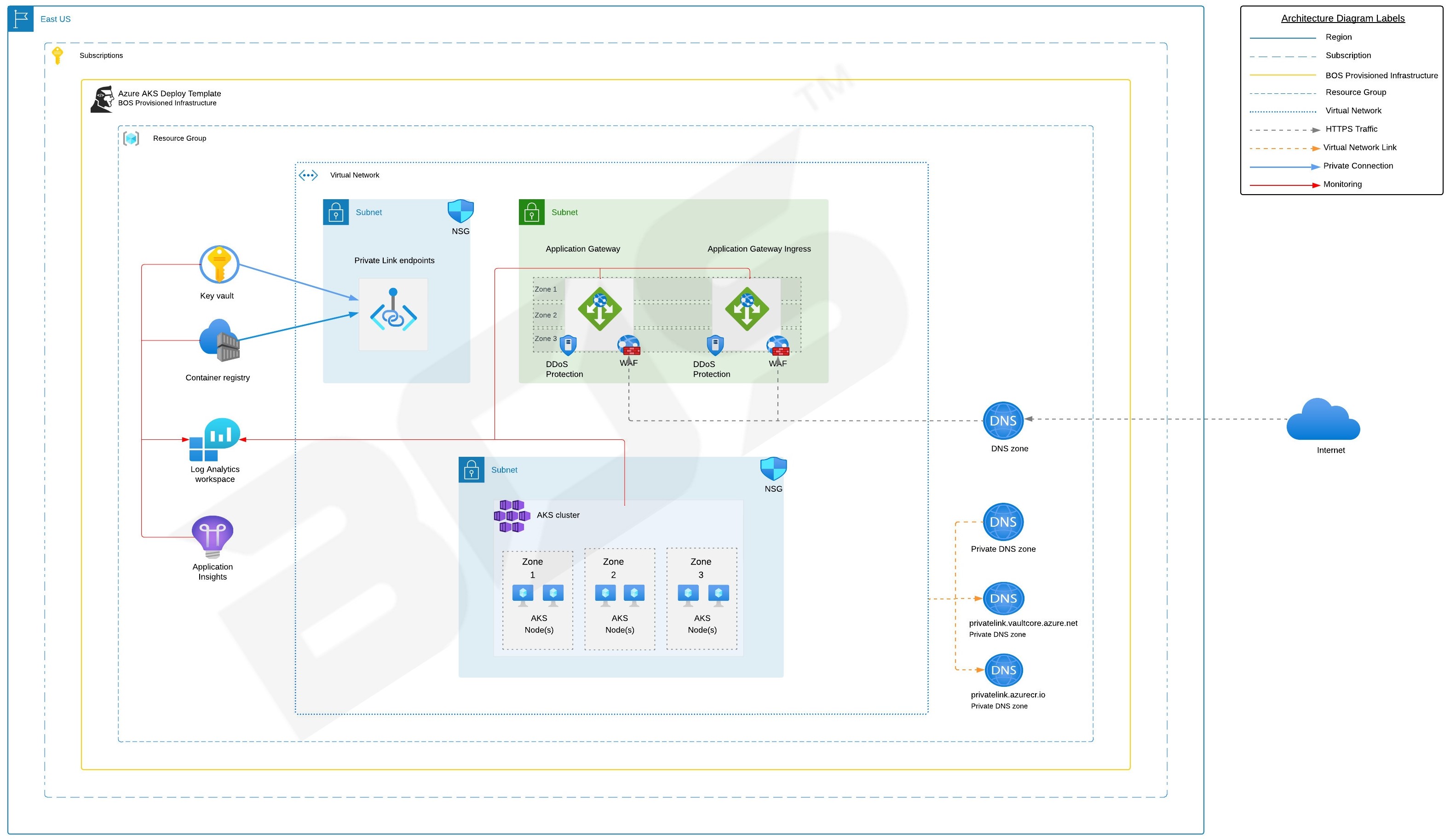Screen dimensions: 1450x840
Task: Select the Application Gateway diamond icon
Action: point(599,309)
